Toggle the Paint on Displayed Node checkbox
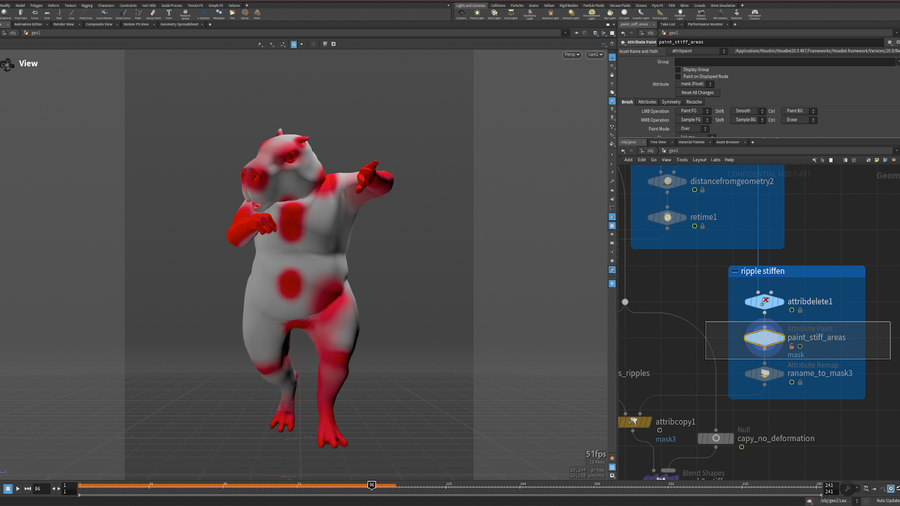Screen dimensions: 900x506 pyautogui.click(x=678, y=76)
